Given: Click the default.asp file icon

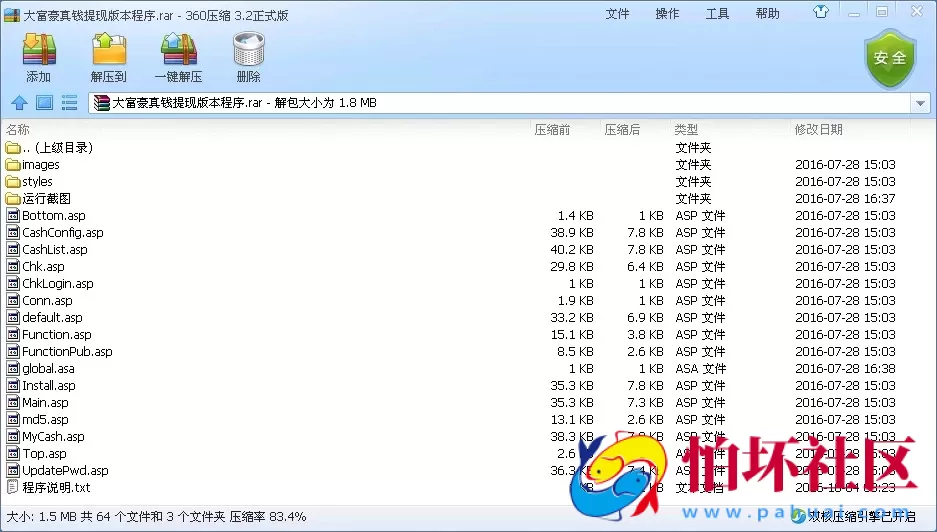Looking at the screenshot, I should [x=13, y=317].
